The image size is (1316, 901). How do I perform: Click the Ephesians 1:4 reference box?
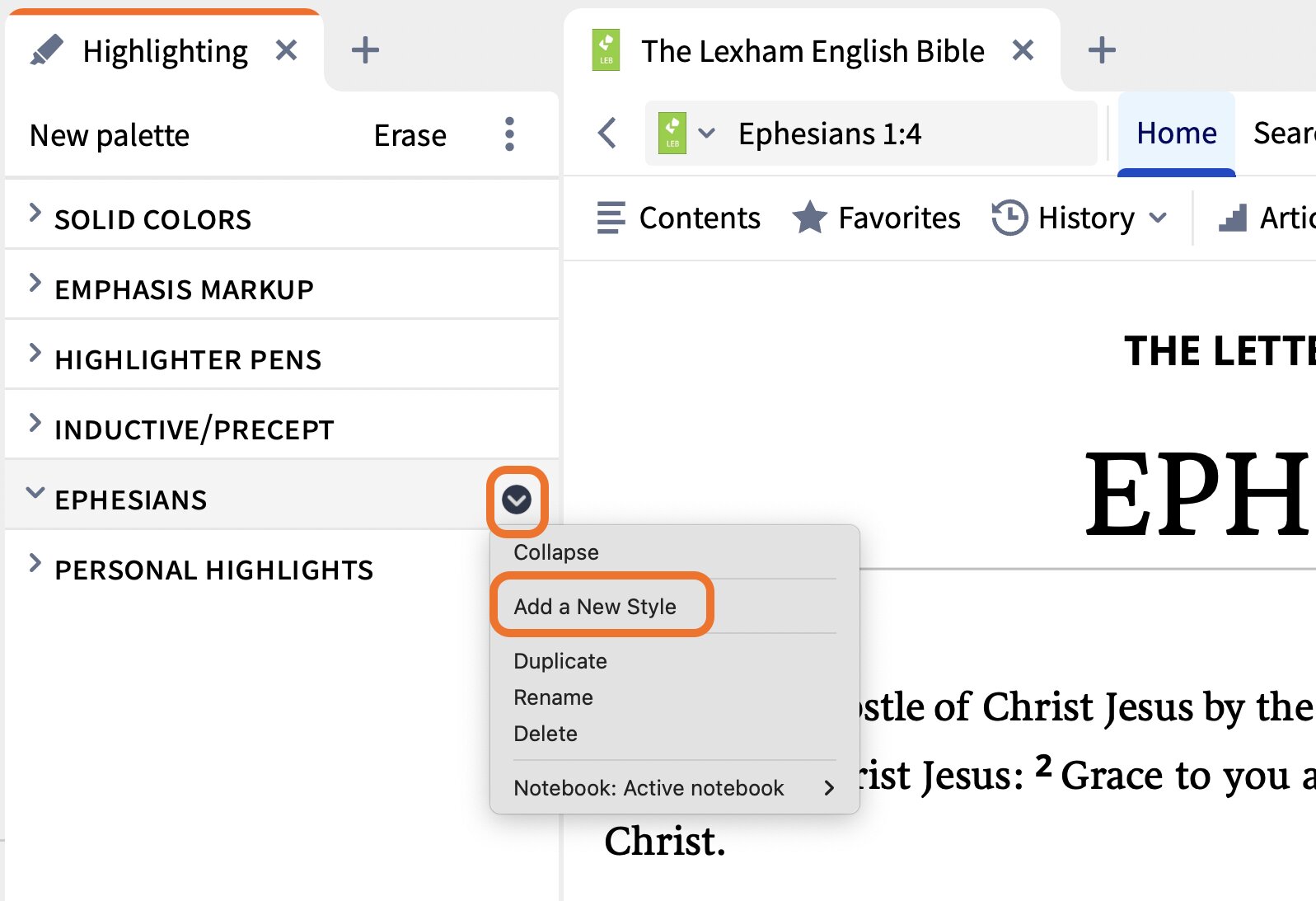tap(871, 133)
